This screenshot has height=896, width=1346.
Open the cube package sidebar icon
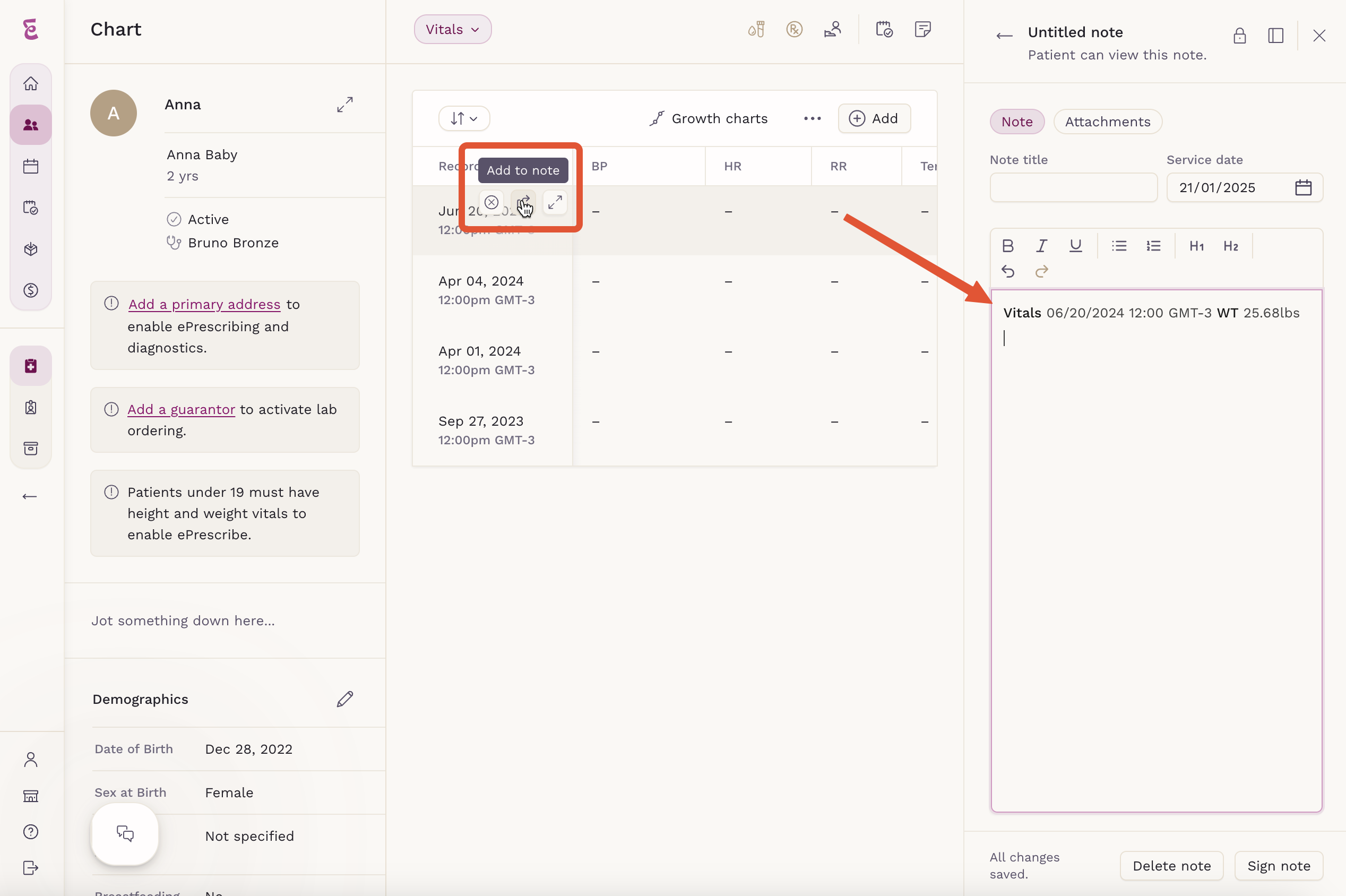click(x=31, y=249)
